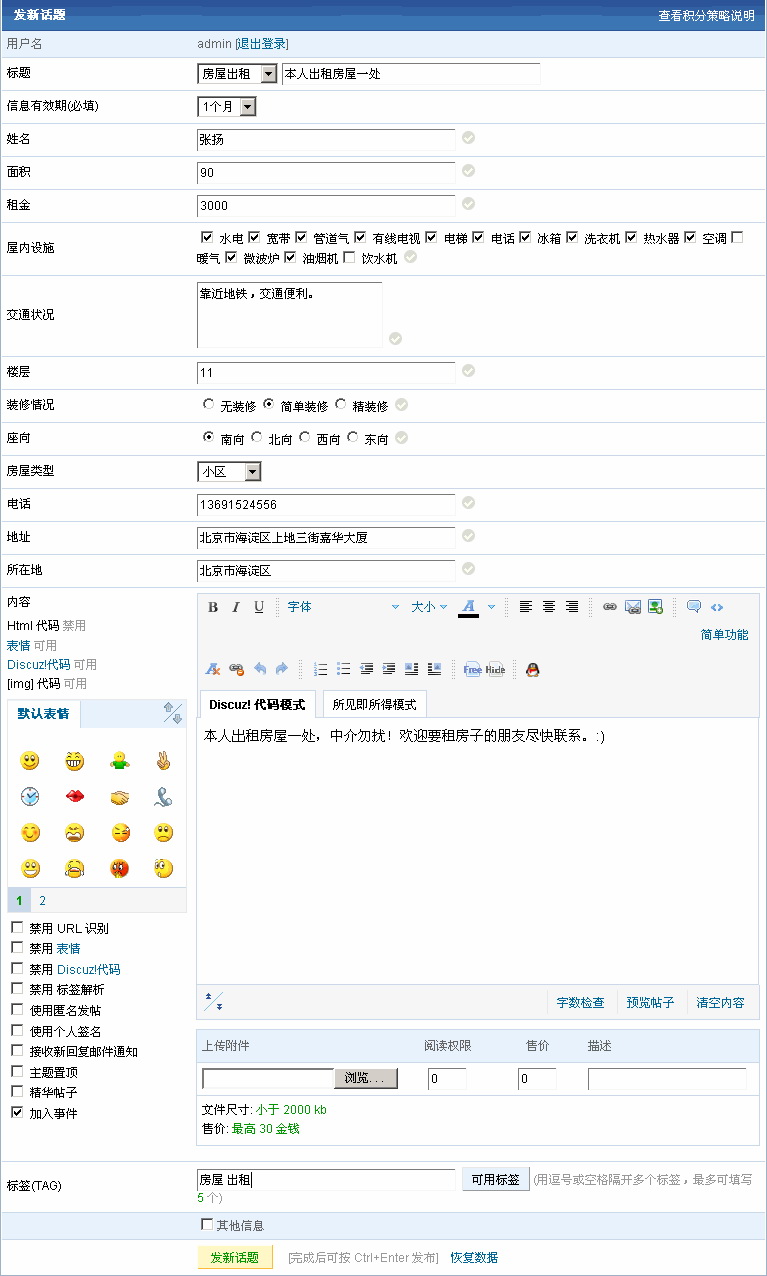This screenshot has width=767, height=1276.
Task: Insert ordered numbered list
Action: [x=321, y=669]
